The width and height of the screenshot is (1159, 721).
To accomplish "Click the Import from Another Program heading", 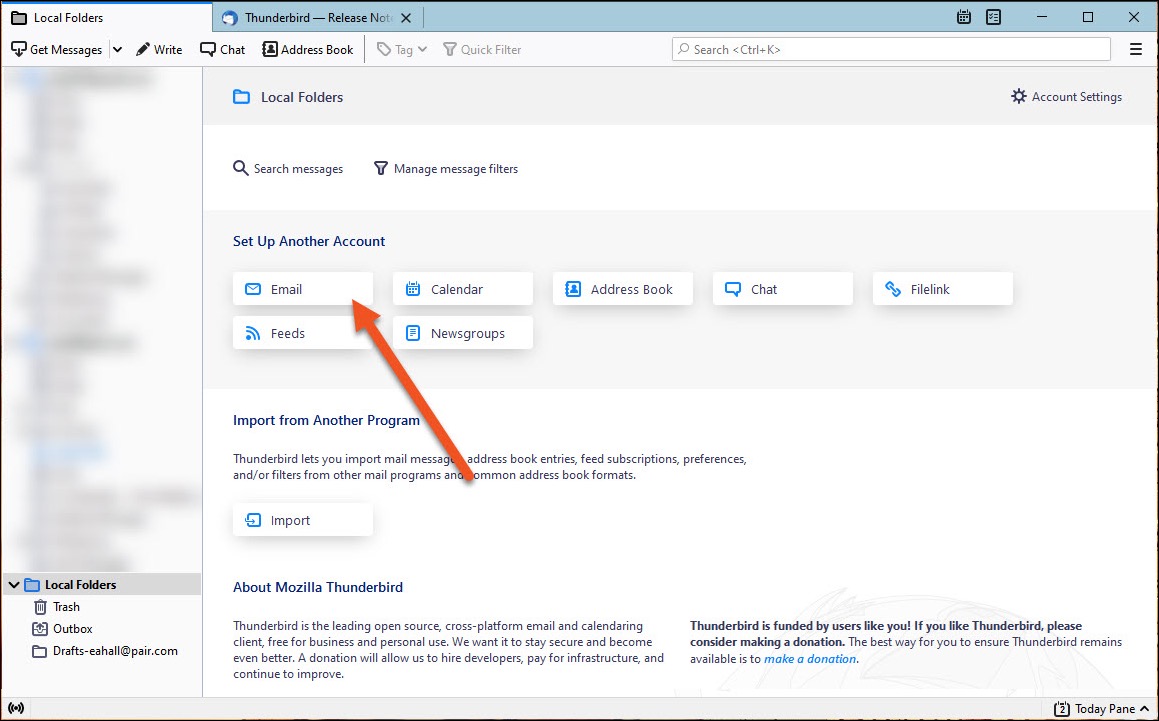I will click(326, 420).
